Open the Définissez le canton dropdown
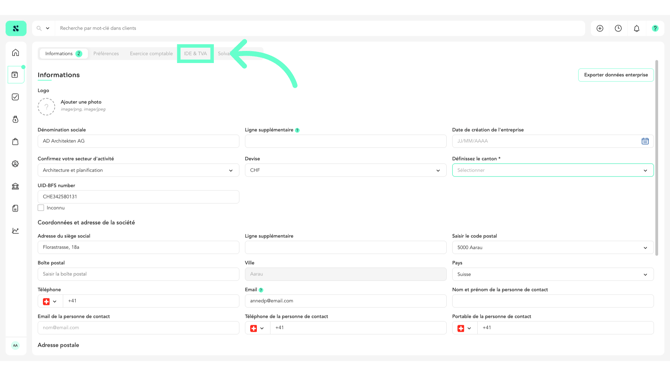 pos(552,170)
